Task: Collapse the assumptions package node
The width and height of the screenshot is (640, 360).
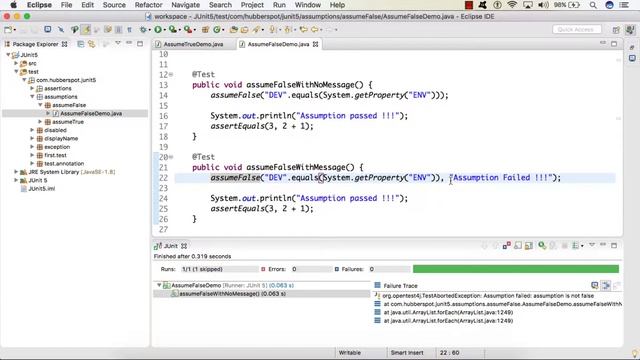Action: pos(32,97)
